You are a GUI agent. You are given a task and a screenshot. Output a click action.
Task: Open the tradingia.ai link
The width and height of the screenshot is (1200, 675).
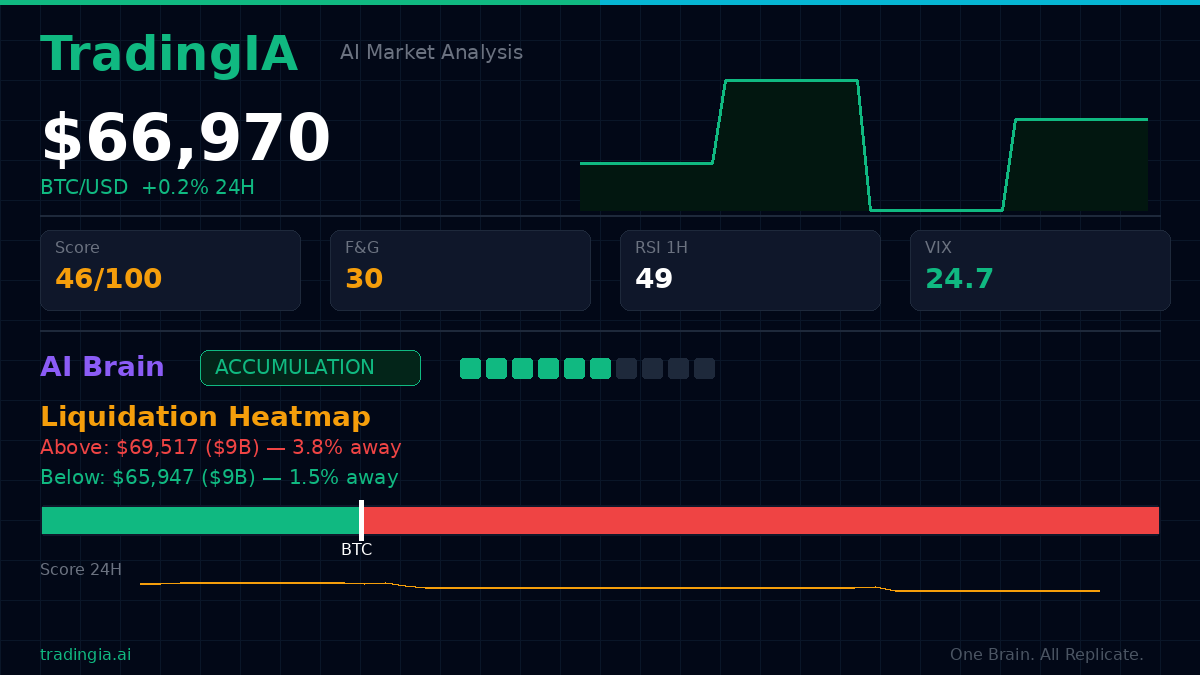(85, 655)
